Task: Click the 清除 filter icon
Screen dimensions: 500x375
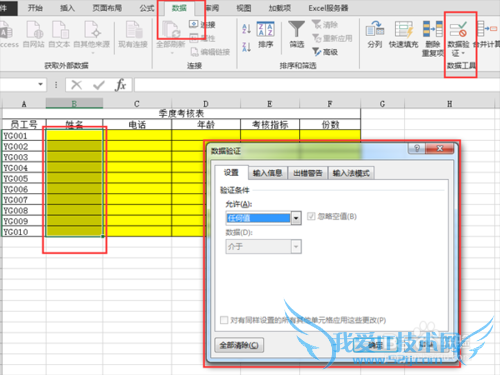Action: click(x=325, y=25)
